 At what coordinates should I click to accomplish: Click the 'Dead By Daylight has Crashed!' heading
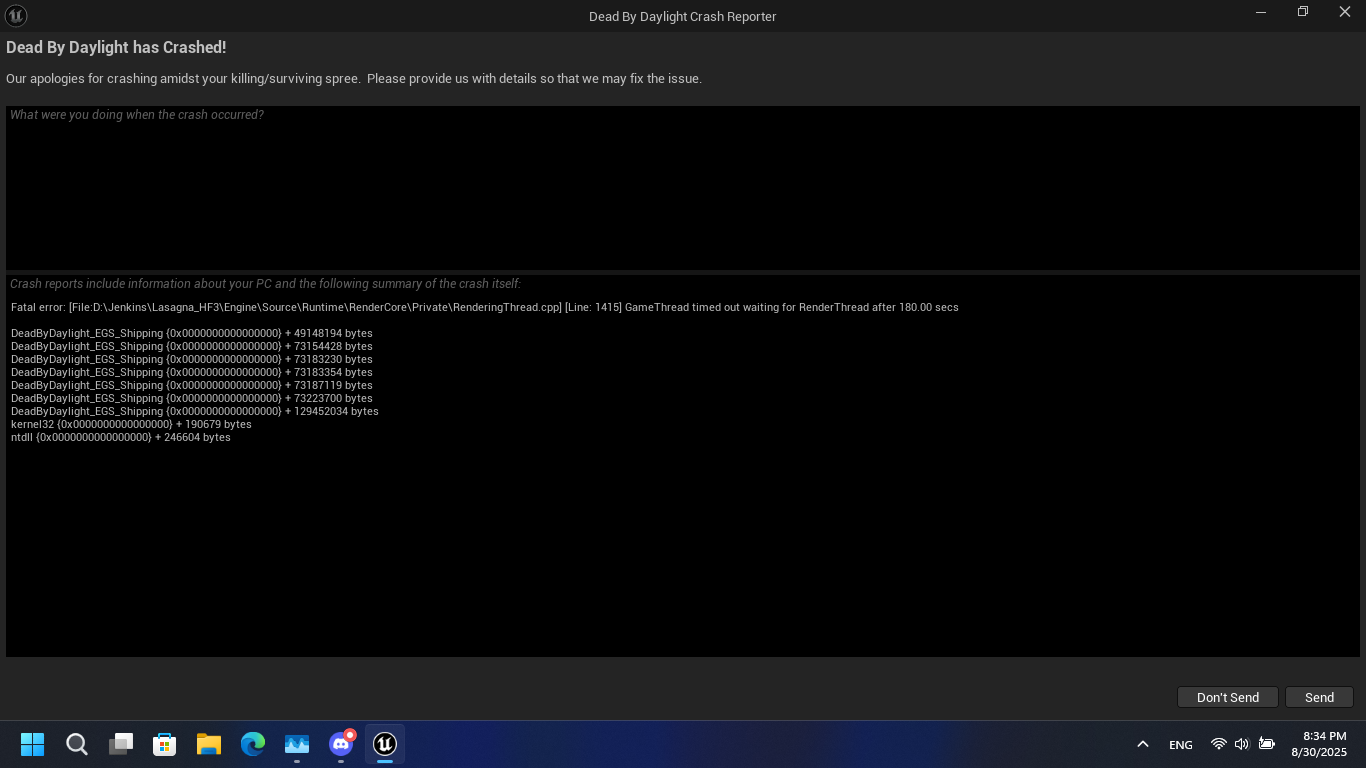click(116, 47)
